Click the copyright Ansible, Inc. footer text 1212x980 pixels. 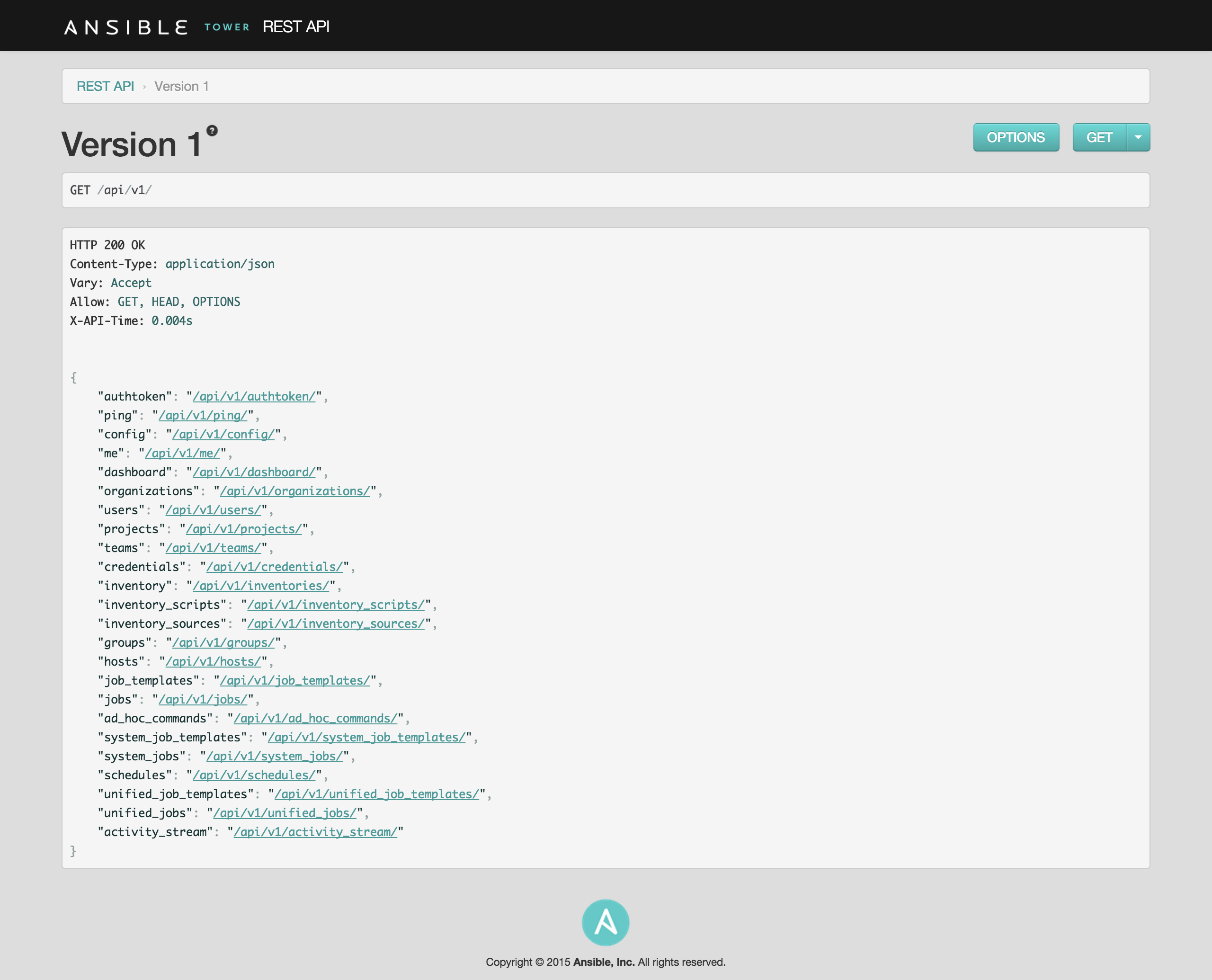point(606,962)
